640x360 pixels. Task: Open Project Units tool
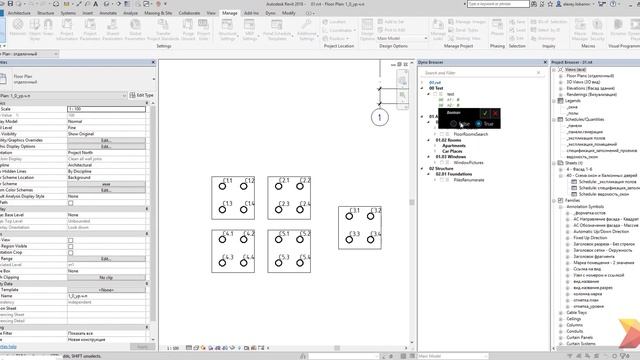[x=203, y=29]
